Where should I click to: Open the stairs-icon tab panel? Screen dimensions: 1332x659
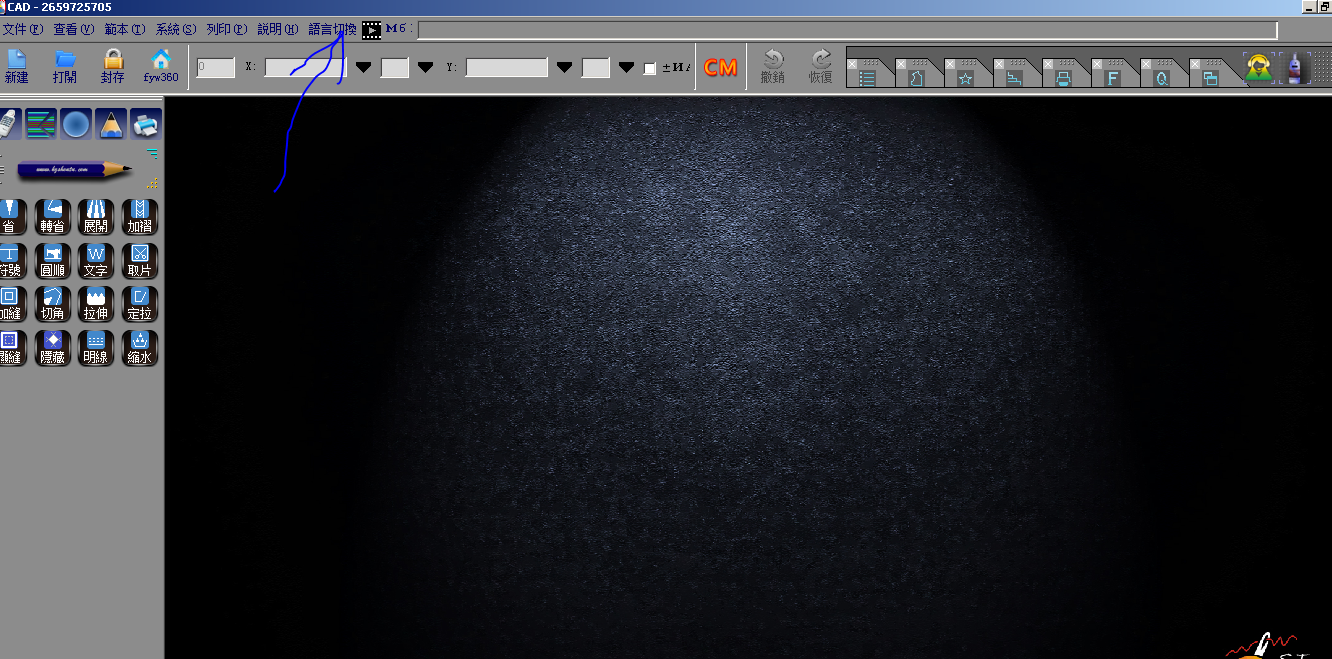click(x=1014, y=78)
